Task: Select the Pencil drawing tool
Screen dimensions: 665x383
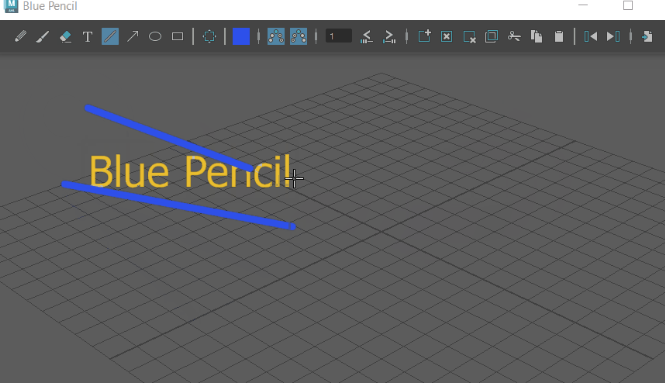Action: tap(20, 36)
